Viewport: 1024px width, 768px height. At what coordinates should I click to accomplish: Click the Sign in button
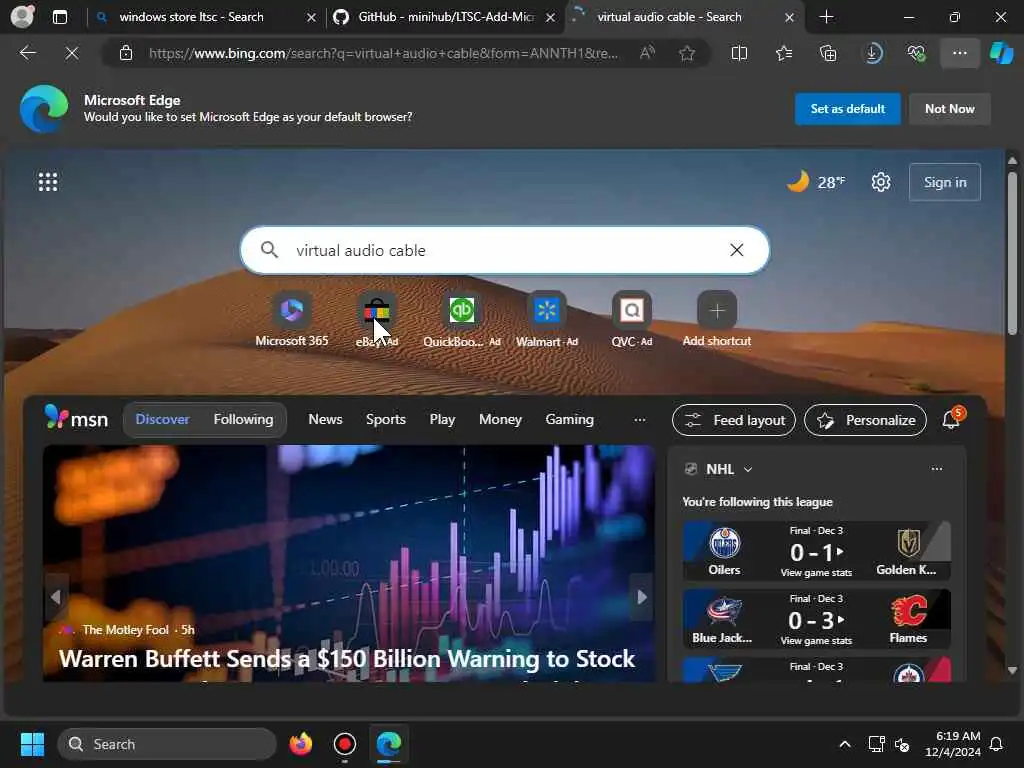[944, 182]
